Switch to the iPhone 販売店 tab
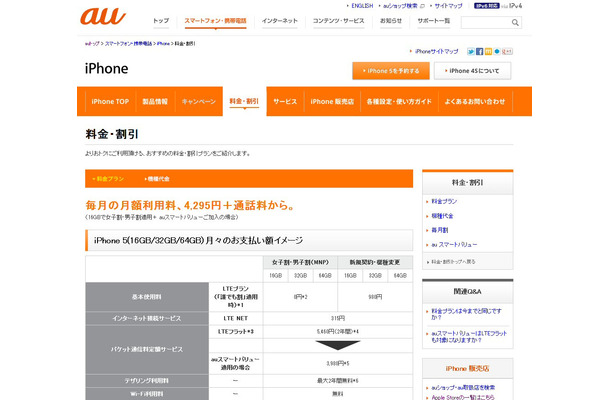This screenshot has height=400, width=610. click(x=332, y=102)
